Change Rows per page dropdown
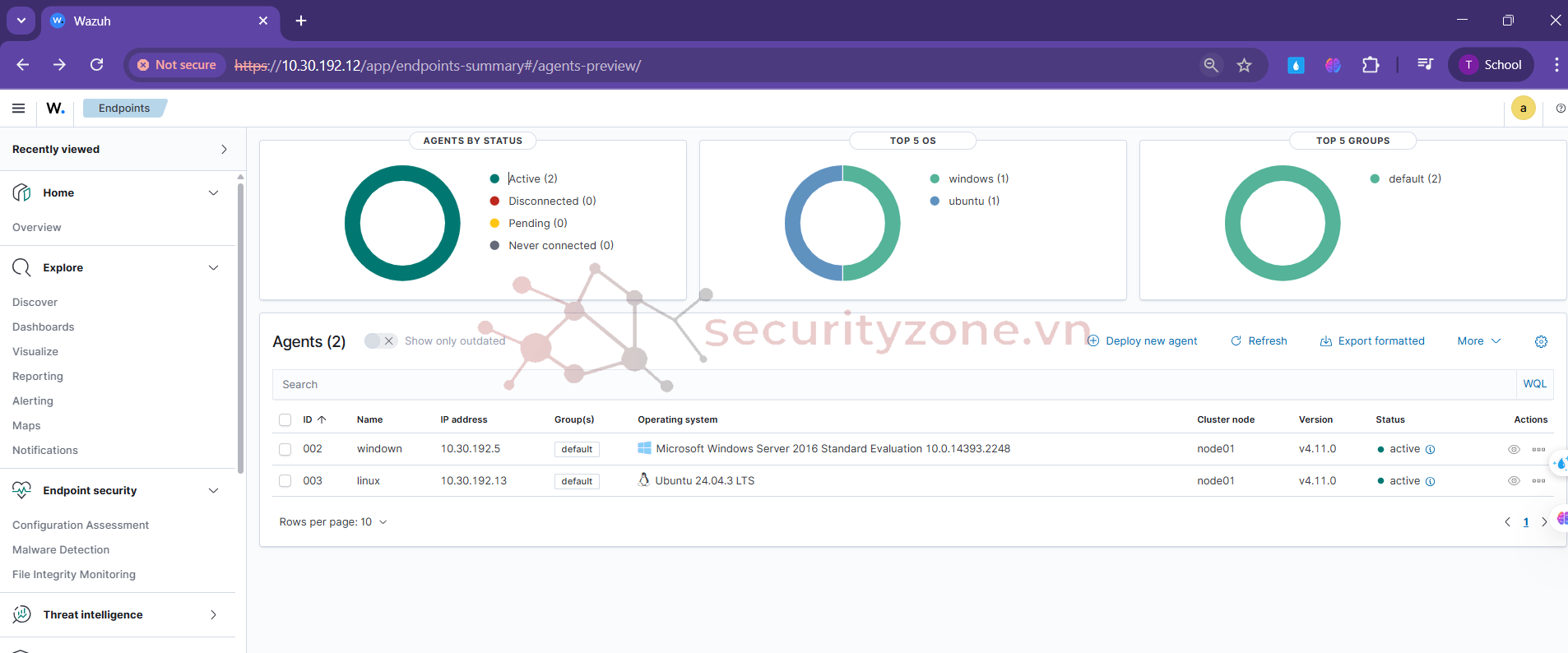Viewport: 1568px width, 653px height. pyautogui.click(x=333, y=522)
